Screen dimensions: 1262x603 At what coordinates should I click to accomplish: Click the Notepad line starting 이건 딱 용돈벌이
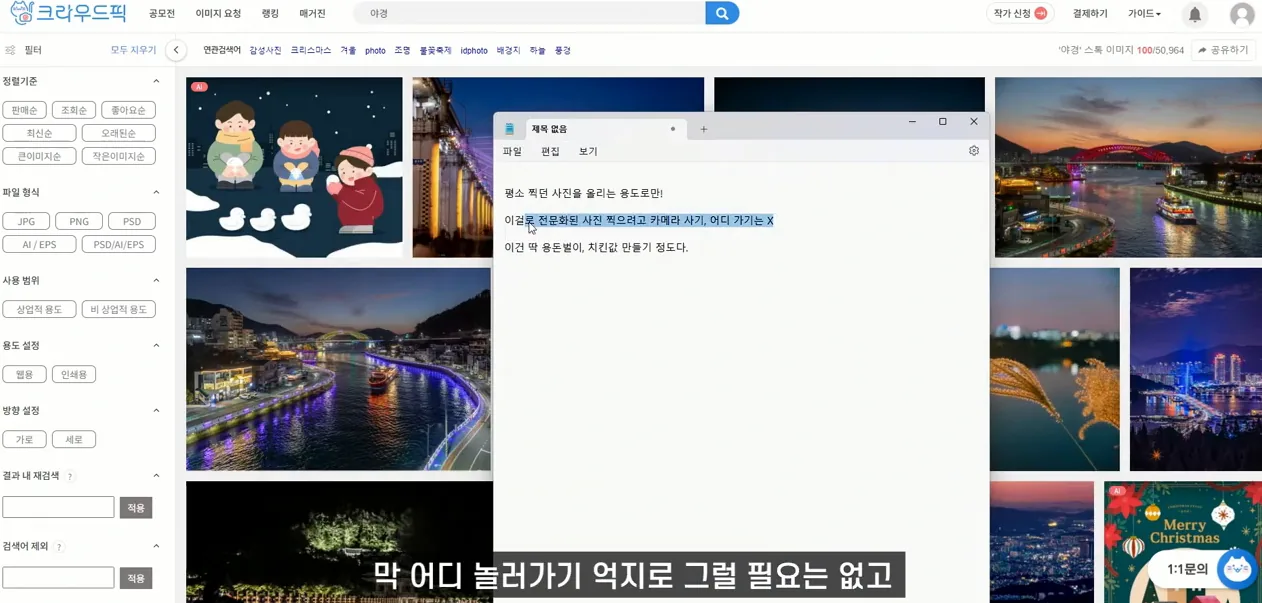pos(596,247)
